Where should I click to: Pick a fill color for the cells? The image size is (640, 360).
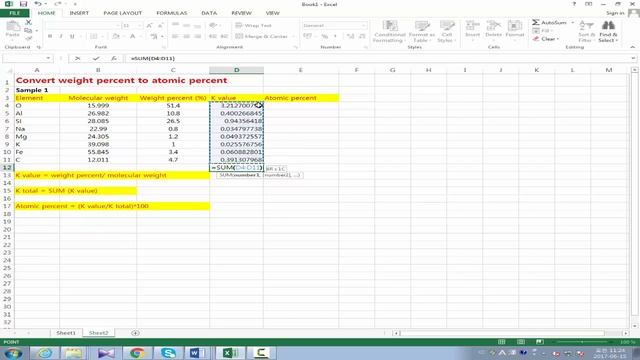116,36
